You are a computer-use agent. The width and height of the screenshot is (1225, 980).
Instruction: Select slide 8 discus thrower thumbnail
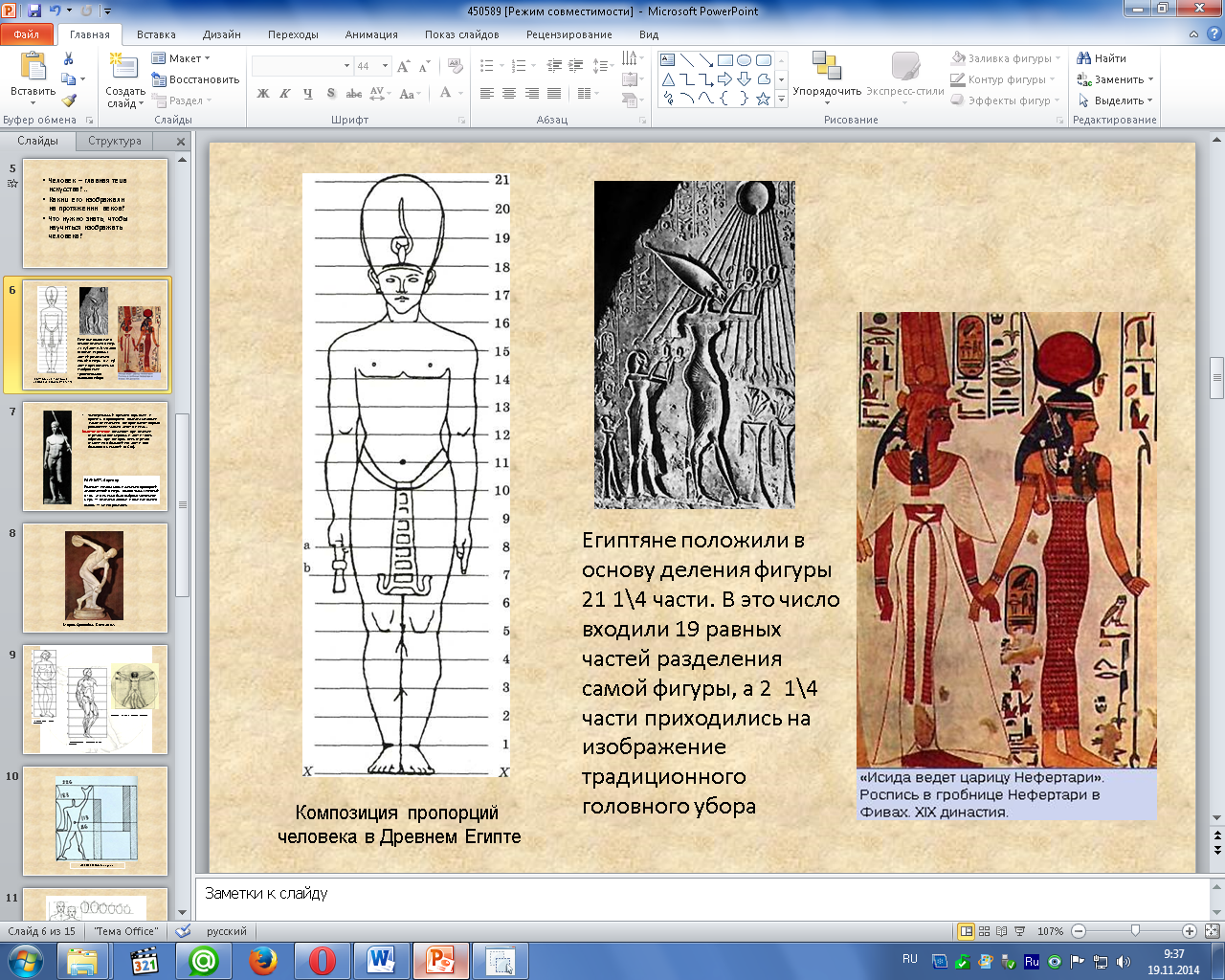95,578
